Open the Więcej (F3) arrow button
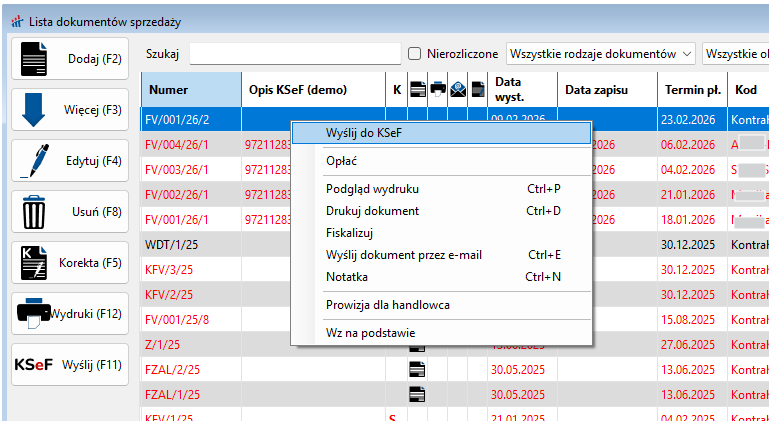776x428 pixels. [x=70, y=109]
